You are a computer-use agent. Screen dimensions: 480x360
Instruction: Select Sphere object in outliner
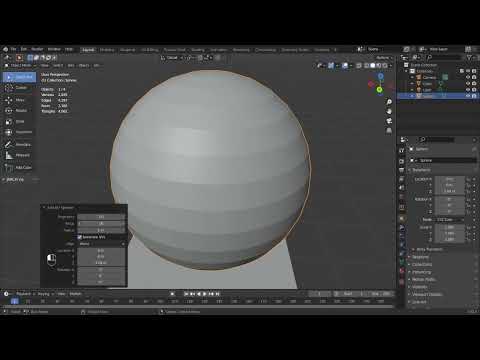[428, 96]
